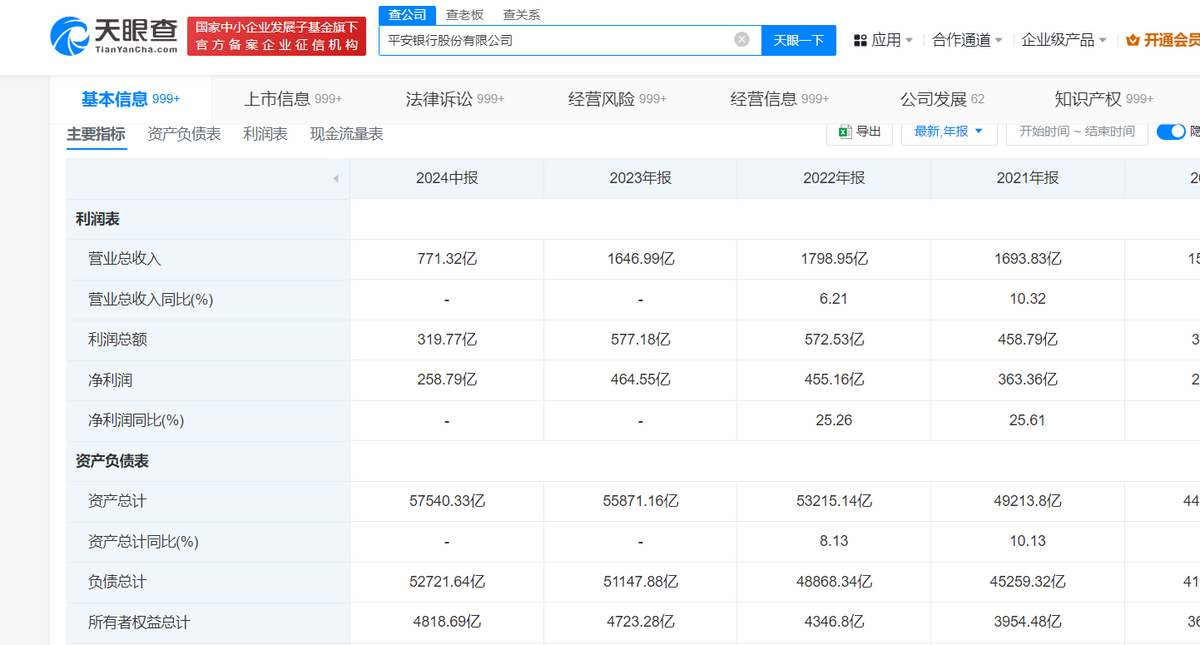Image resolution: width=1200 pixels, height=645 pixels.
Task: Click the Excel export icon
Action: click(x=844, y=131)
